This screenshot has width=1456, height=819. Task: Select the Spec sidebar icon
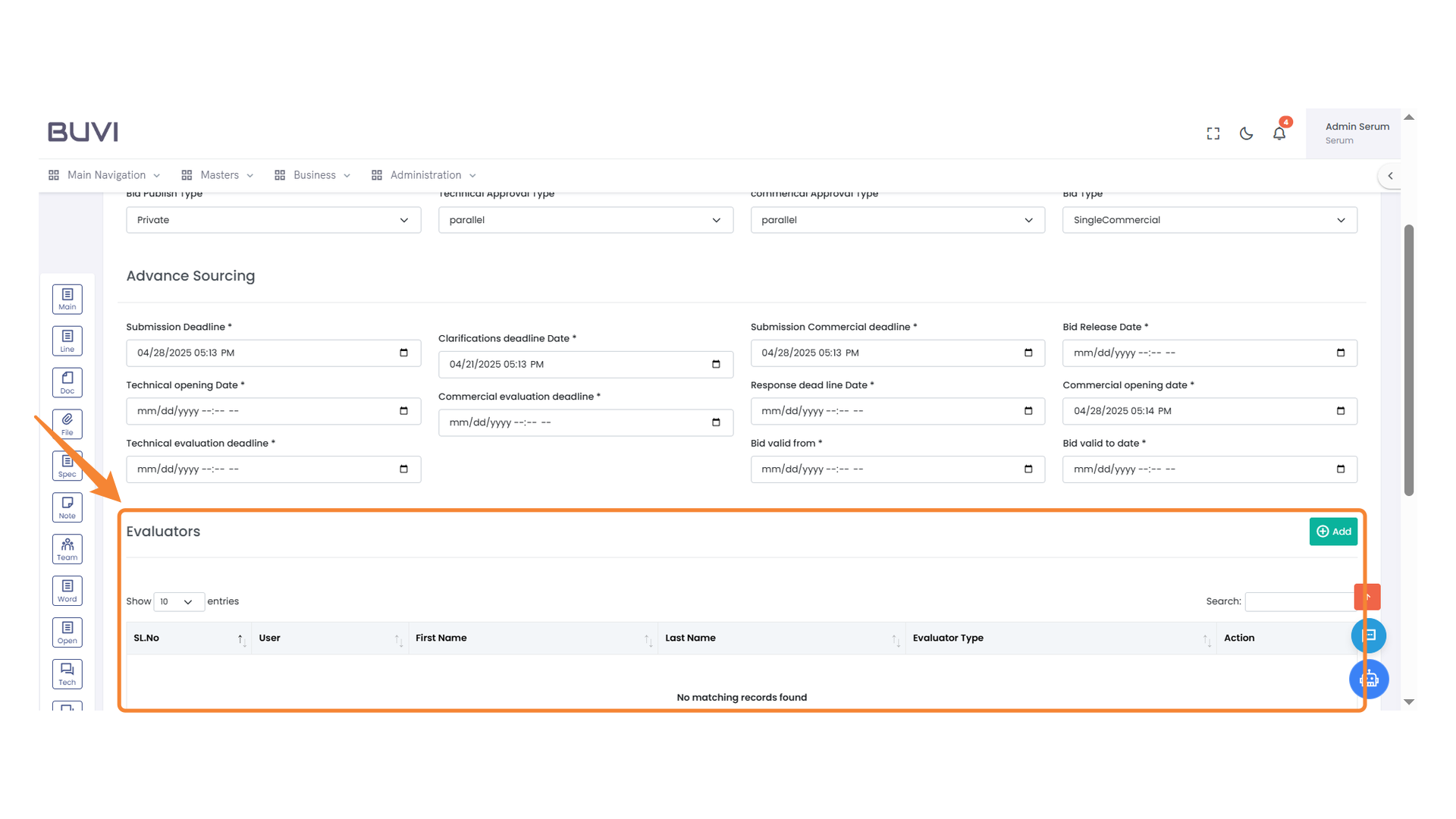tap(67, 465)
